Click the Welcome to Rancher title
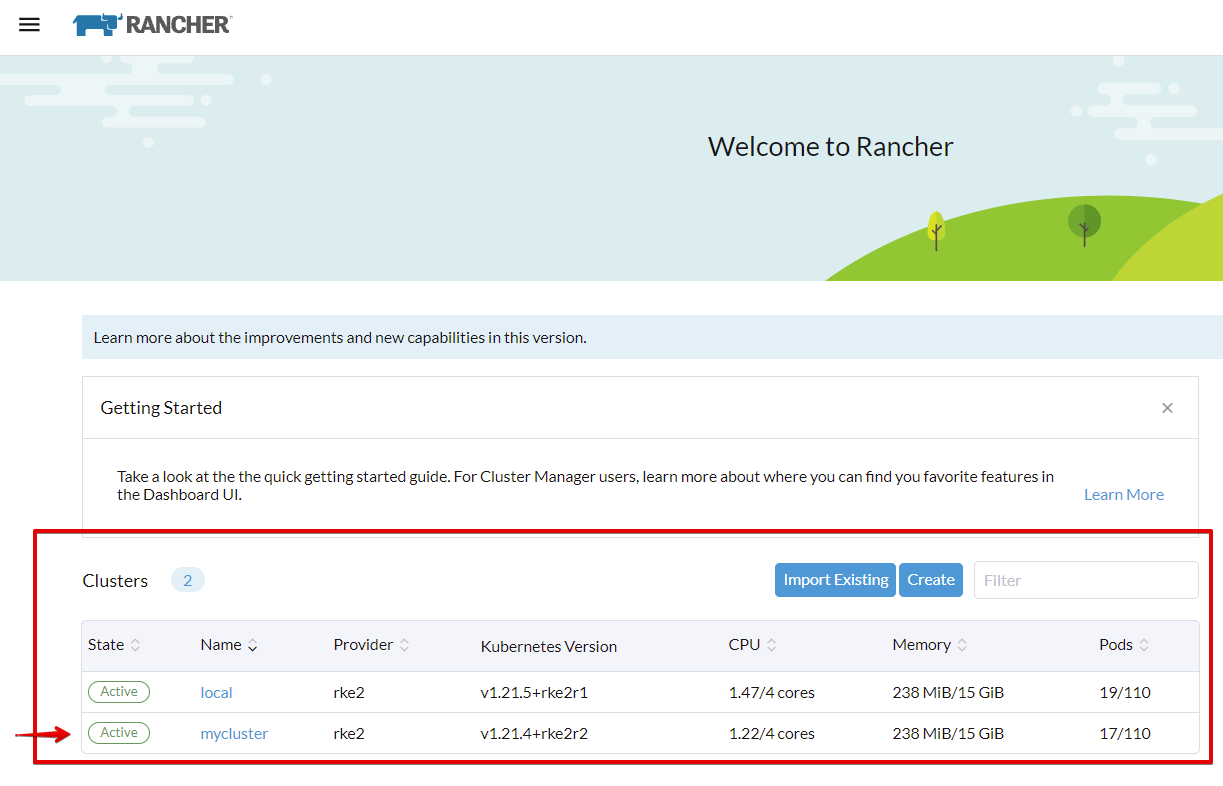 (x=831, y=146)
